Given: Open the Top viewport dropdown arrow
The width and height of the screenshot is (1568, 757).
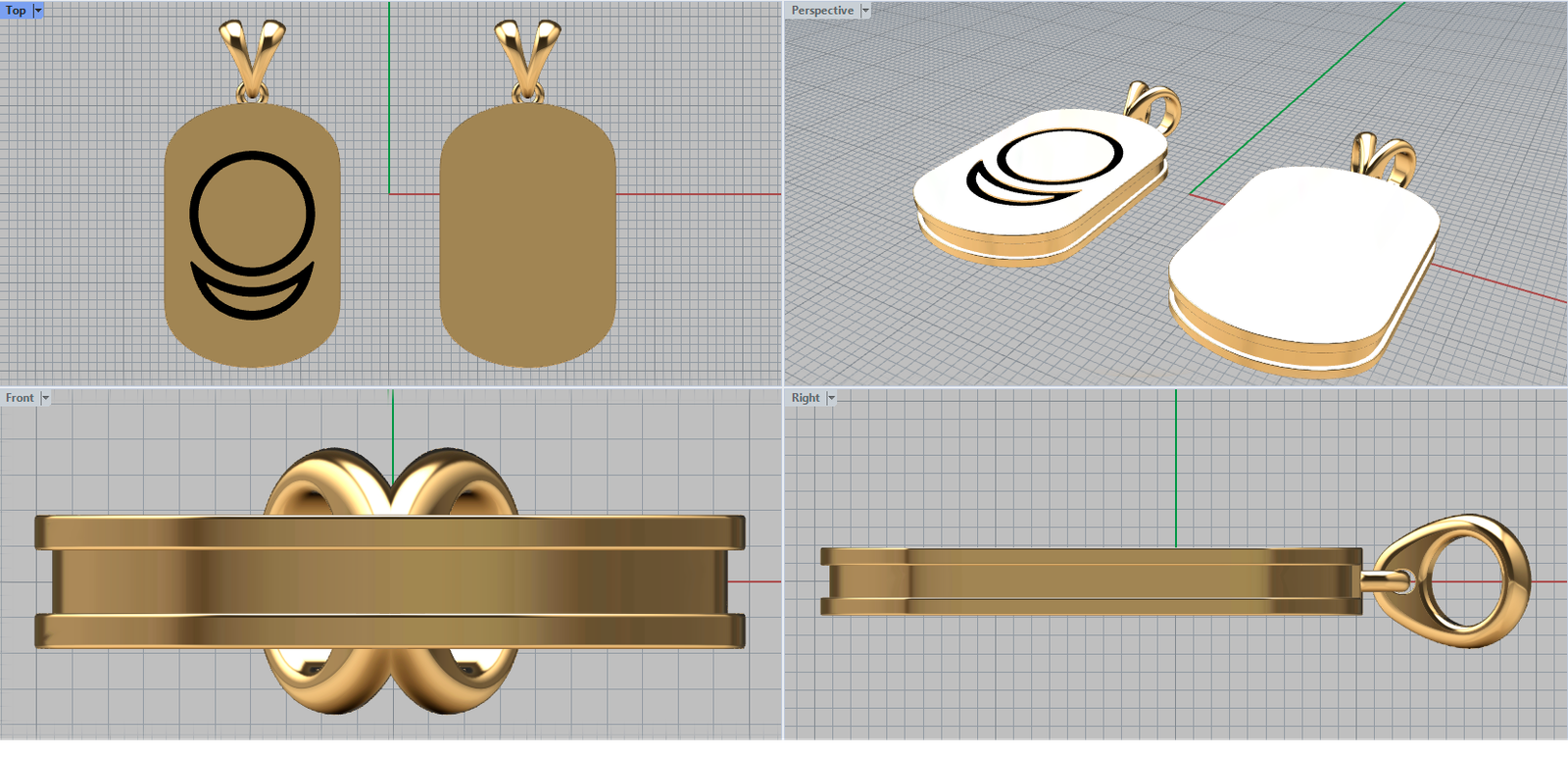Looking at the screenshot, I should pos(38,10).
